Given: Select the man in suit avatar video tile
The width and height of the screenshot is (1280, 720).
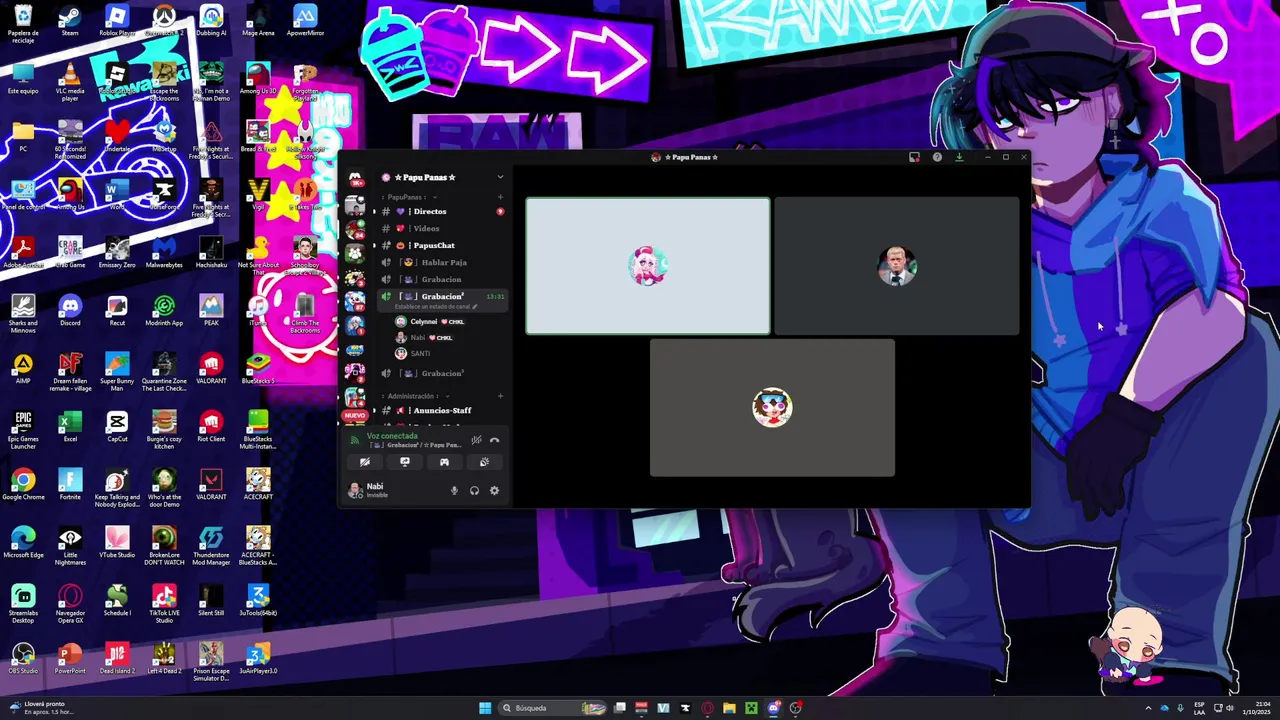Looking at the screenshot, I should point(897,266).
